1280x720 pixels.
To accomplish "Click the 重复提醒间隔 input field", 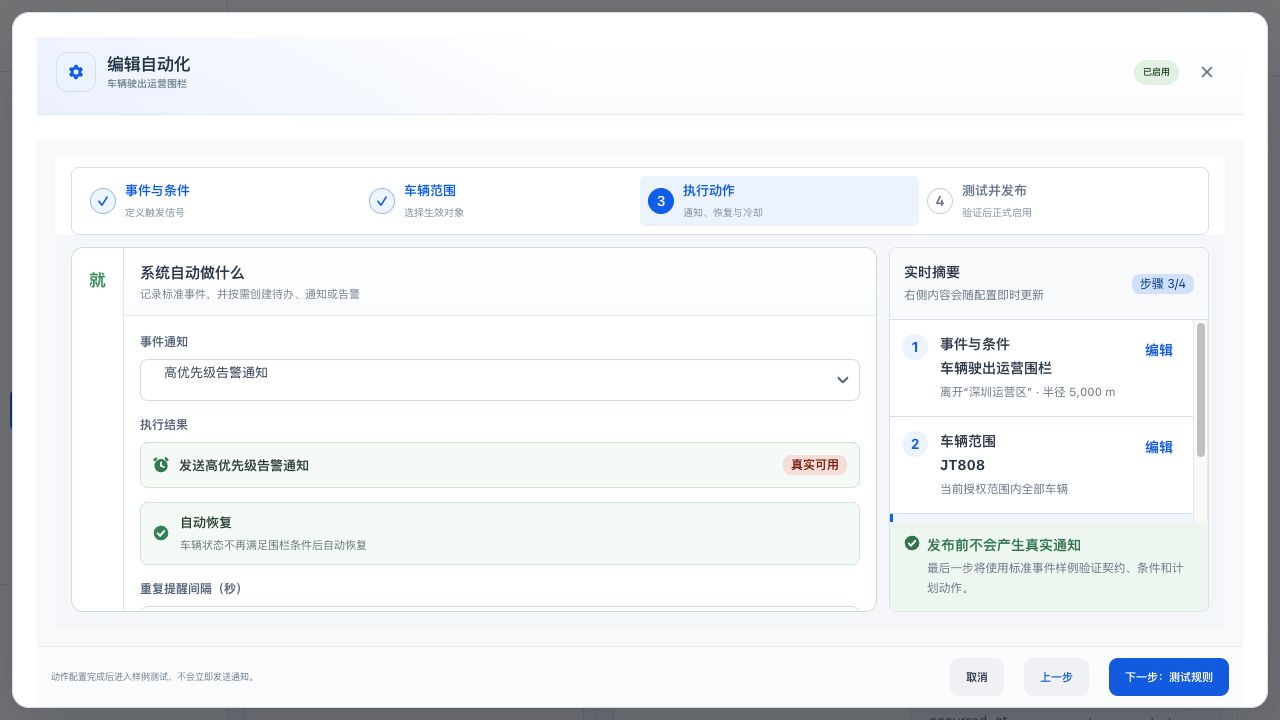I will [500, 609].
